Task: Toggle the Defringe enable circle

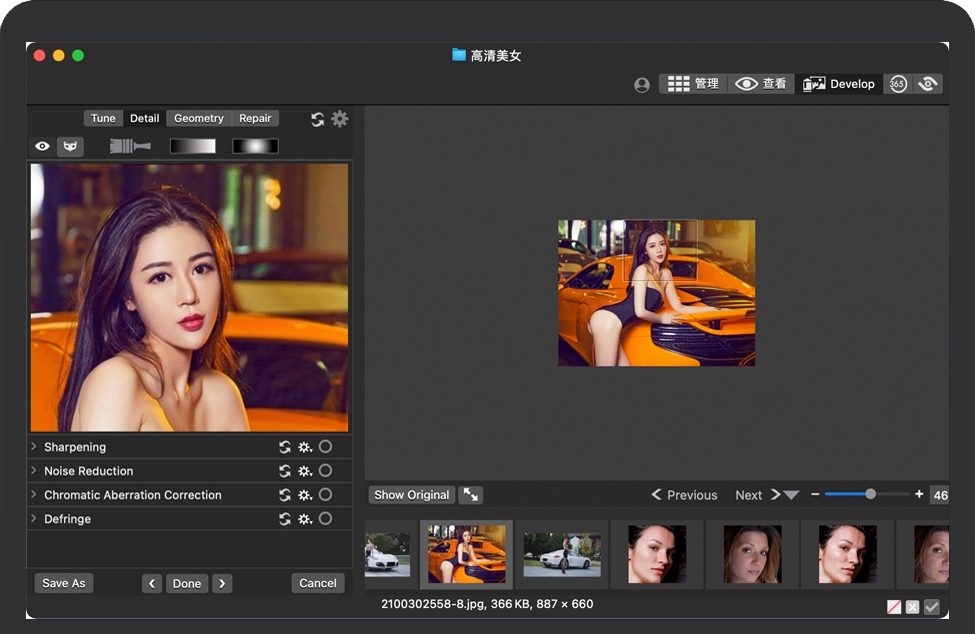Action: pos(325,519)
